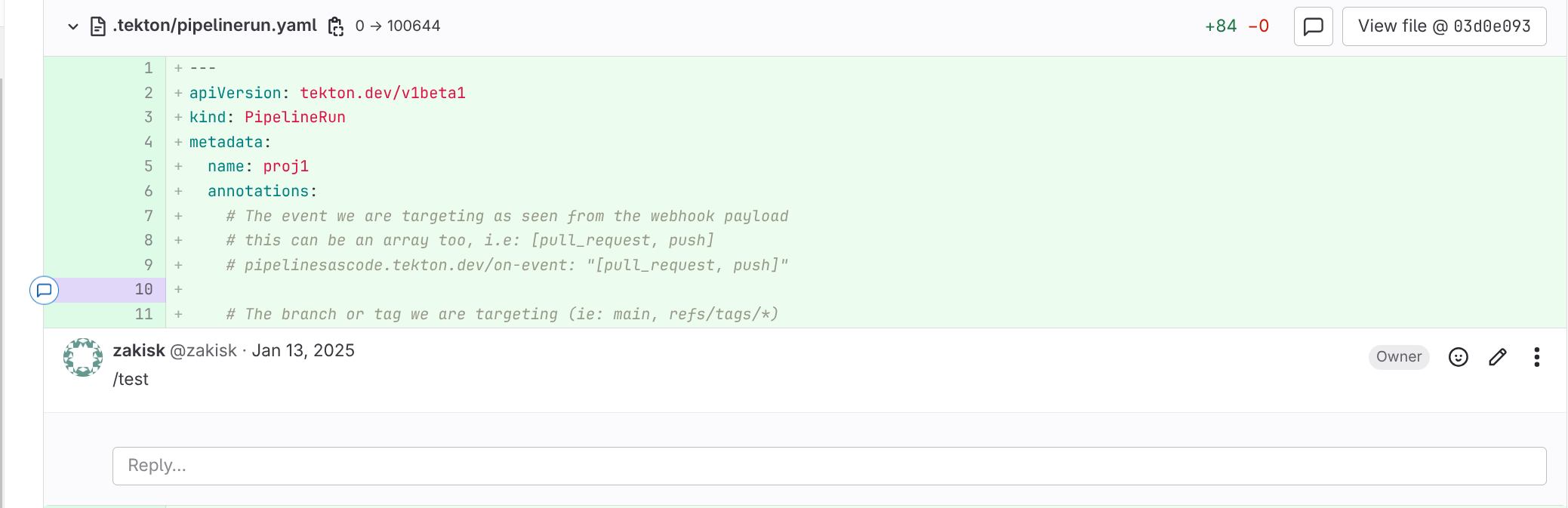The height and width of the screenshot is (508, 1568).
Task: Click the comment icon on line 10
Action: click(45, 290)
